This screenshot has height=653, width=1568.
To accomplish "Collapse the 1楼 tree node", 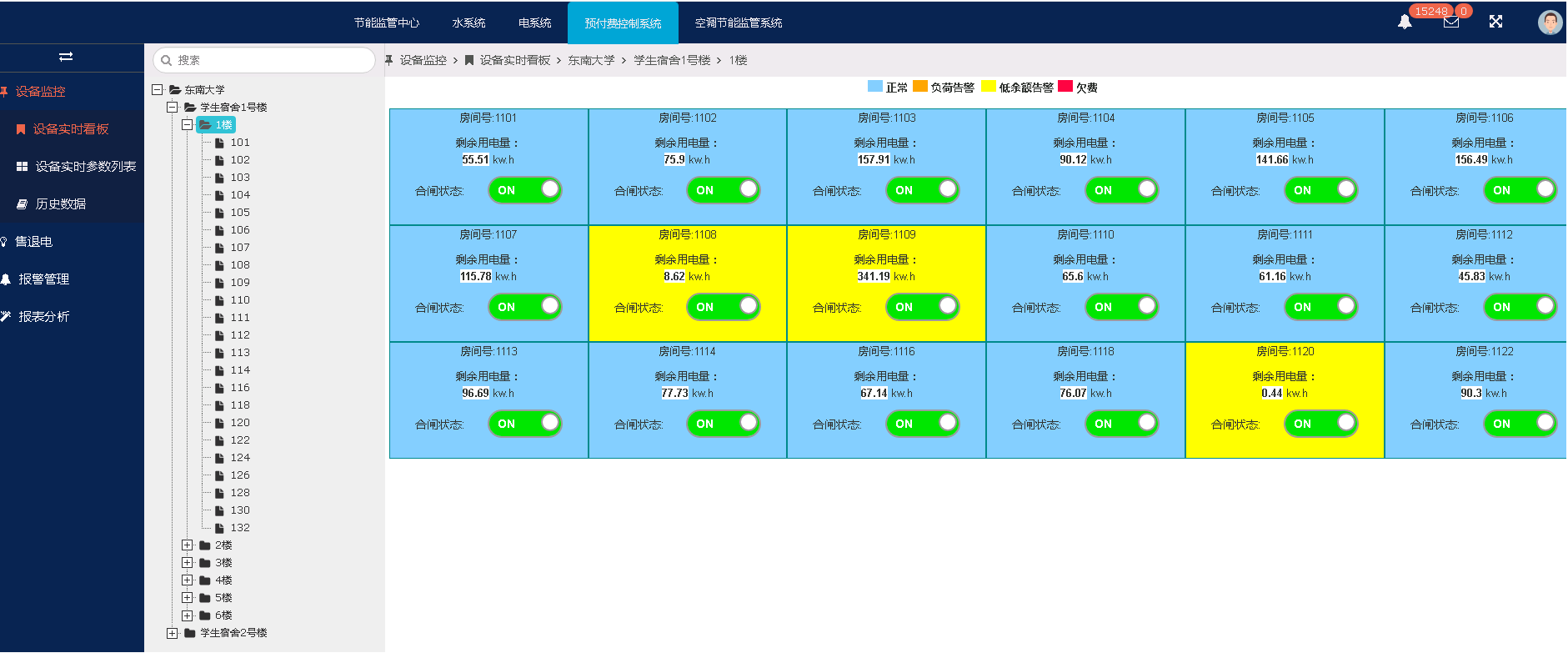I will pyautogui.click(x=188, y=125).
